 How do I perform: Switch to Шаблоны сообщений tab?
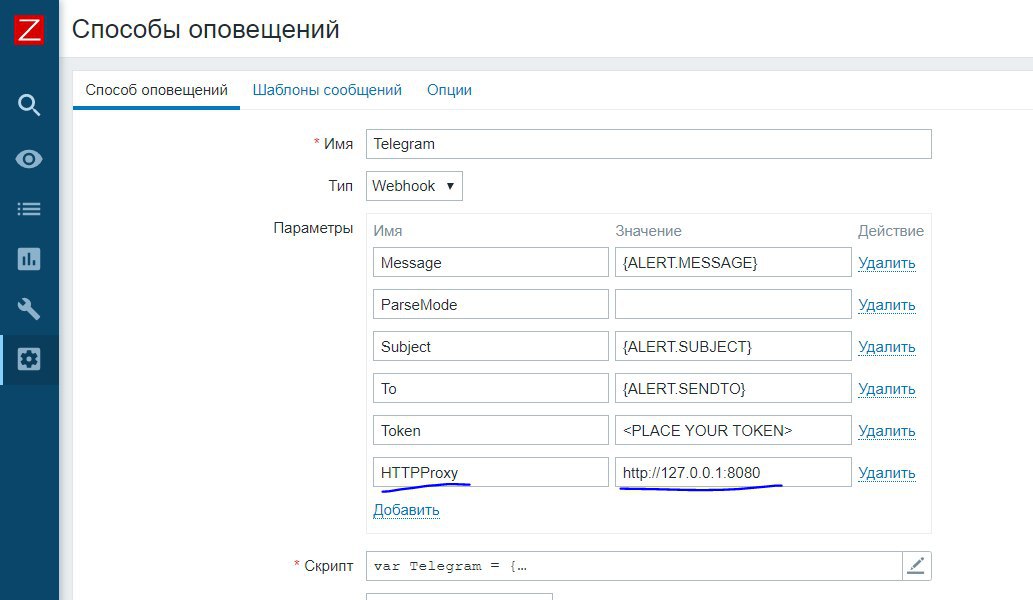[x=327, y=90]
